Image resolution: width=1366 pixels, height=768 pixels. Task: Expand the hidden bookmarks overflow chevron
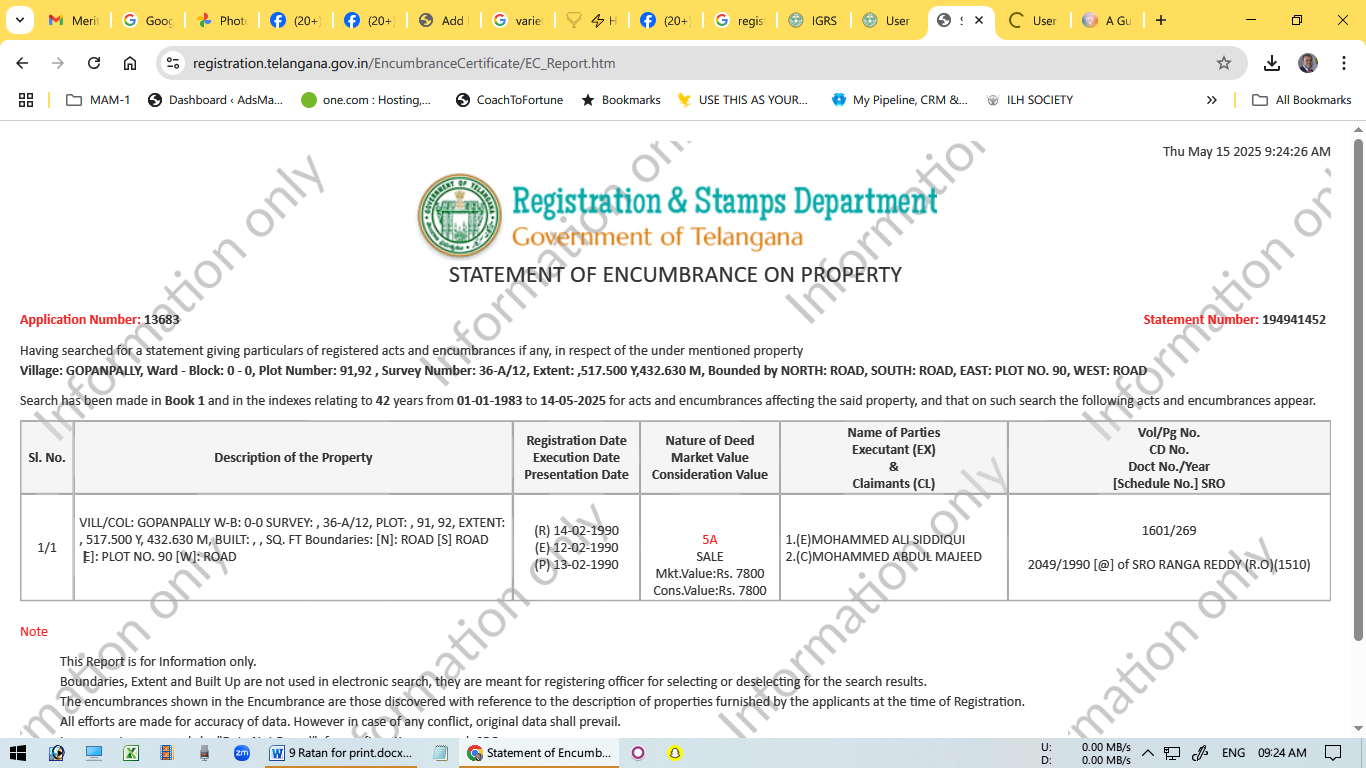click(x=1212, y=100)
